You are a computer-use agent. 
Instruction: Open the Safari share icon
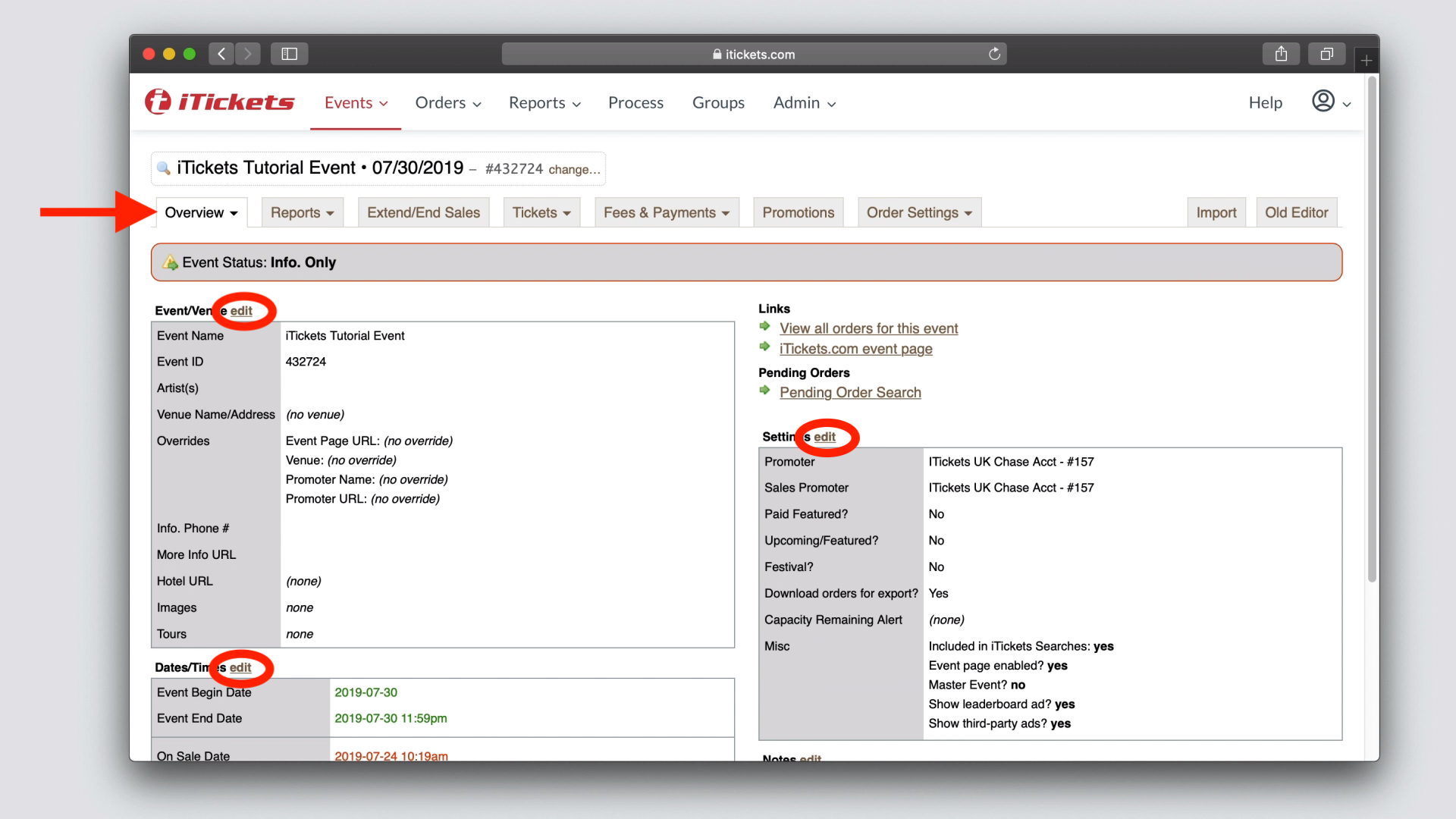(1281, 54)
